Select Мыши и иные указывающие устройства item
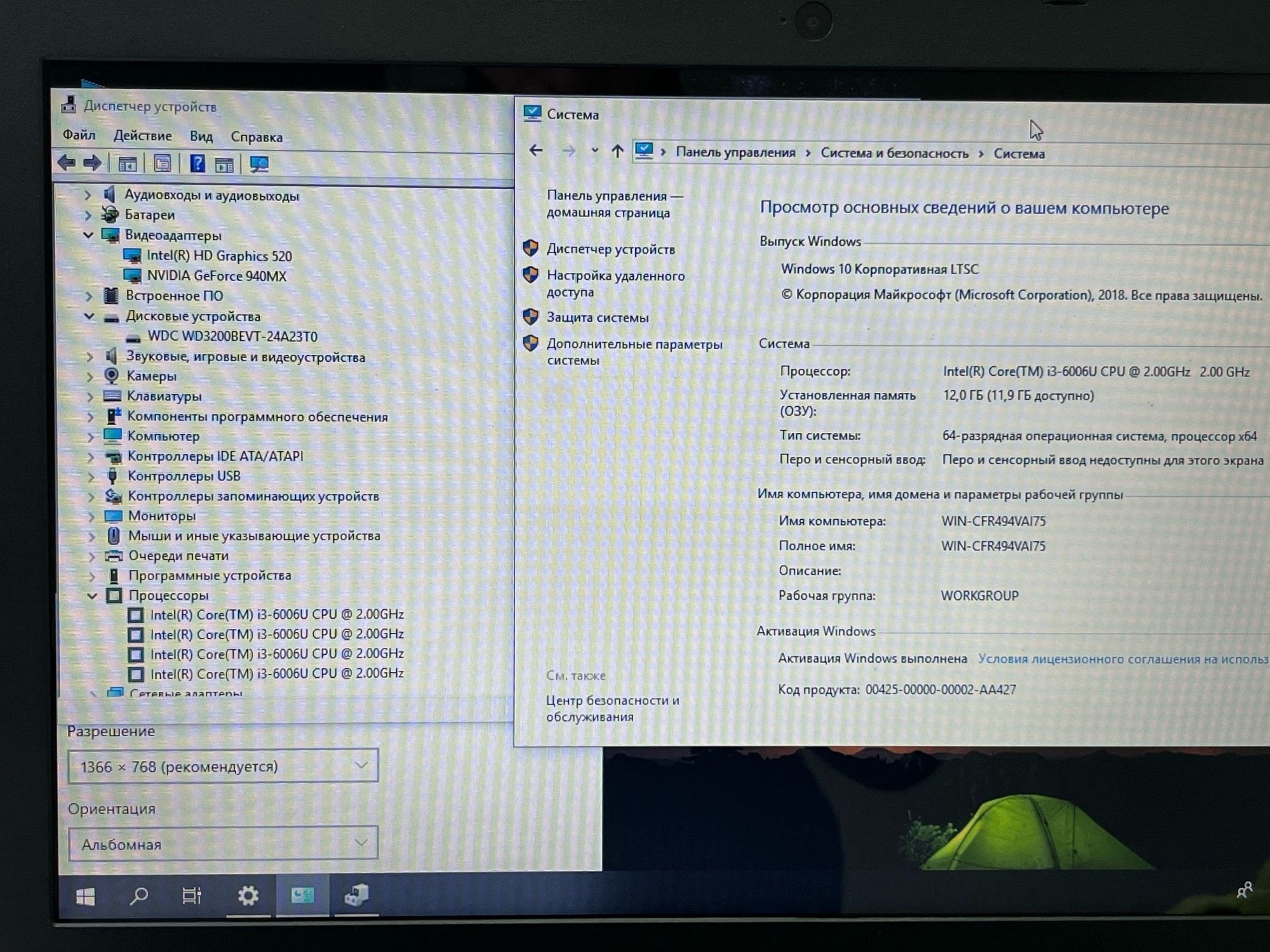 [254, 536]
